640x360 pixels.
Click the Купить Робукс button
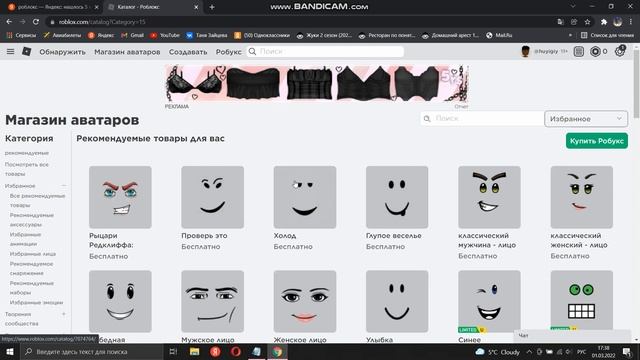(597, 141)
